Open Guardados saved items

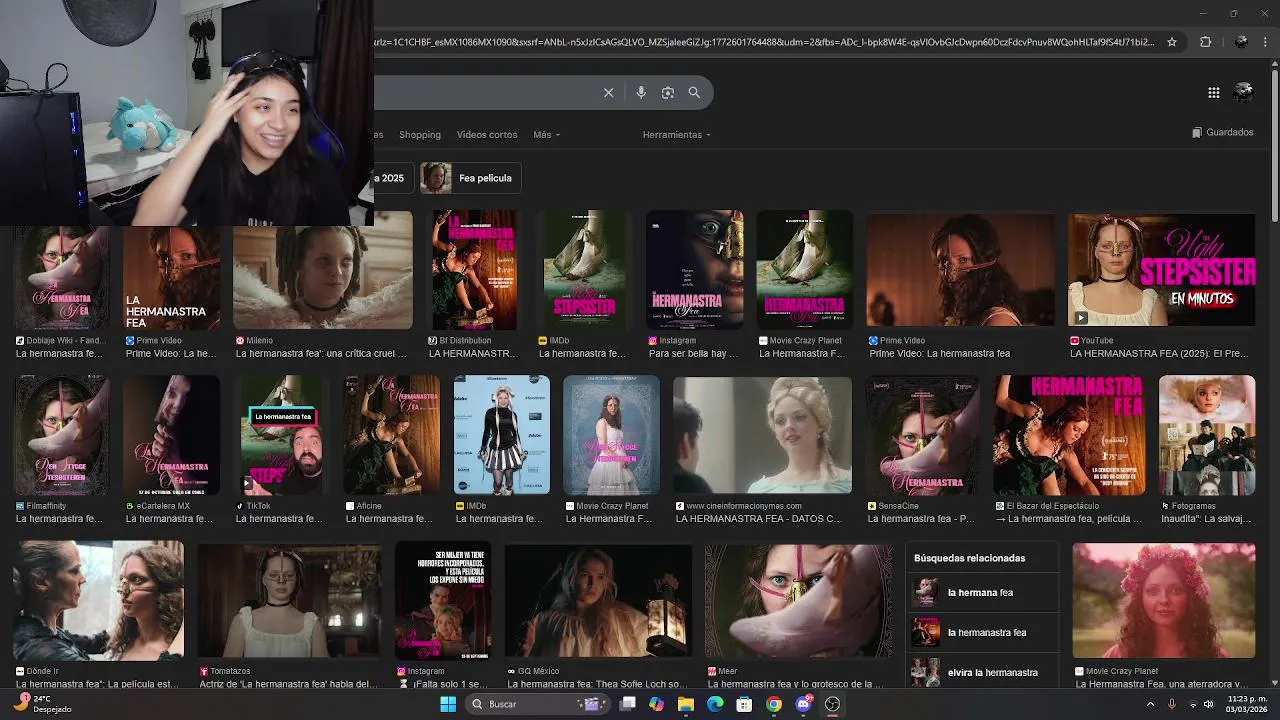point(1223,132)
